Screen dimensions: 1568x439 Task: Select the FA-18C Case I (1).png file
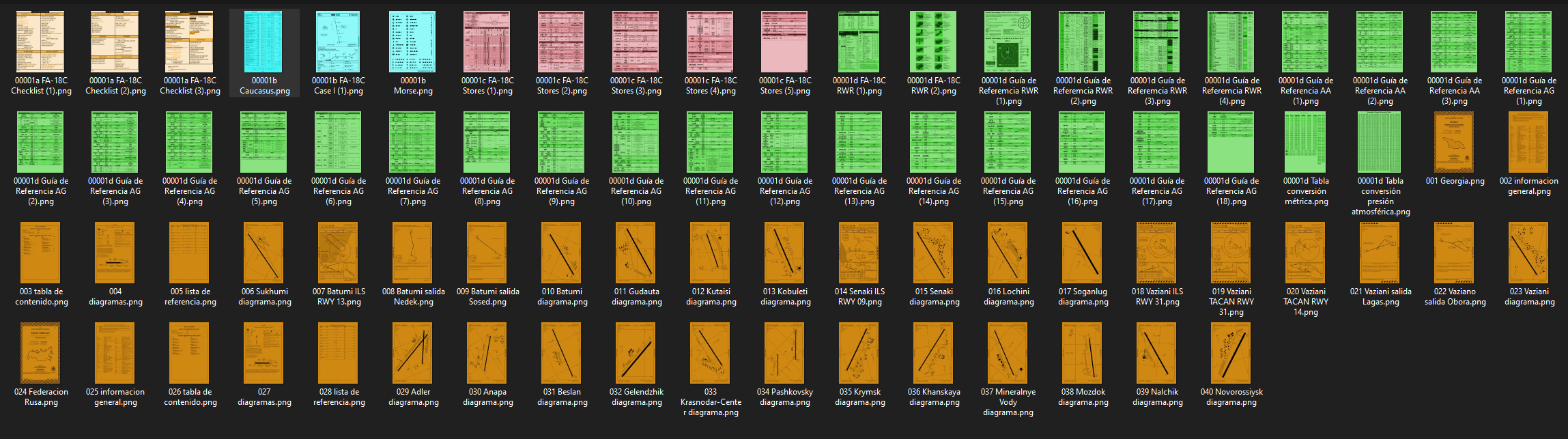pyautogui.click(x=339, y=42)
